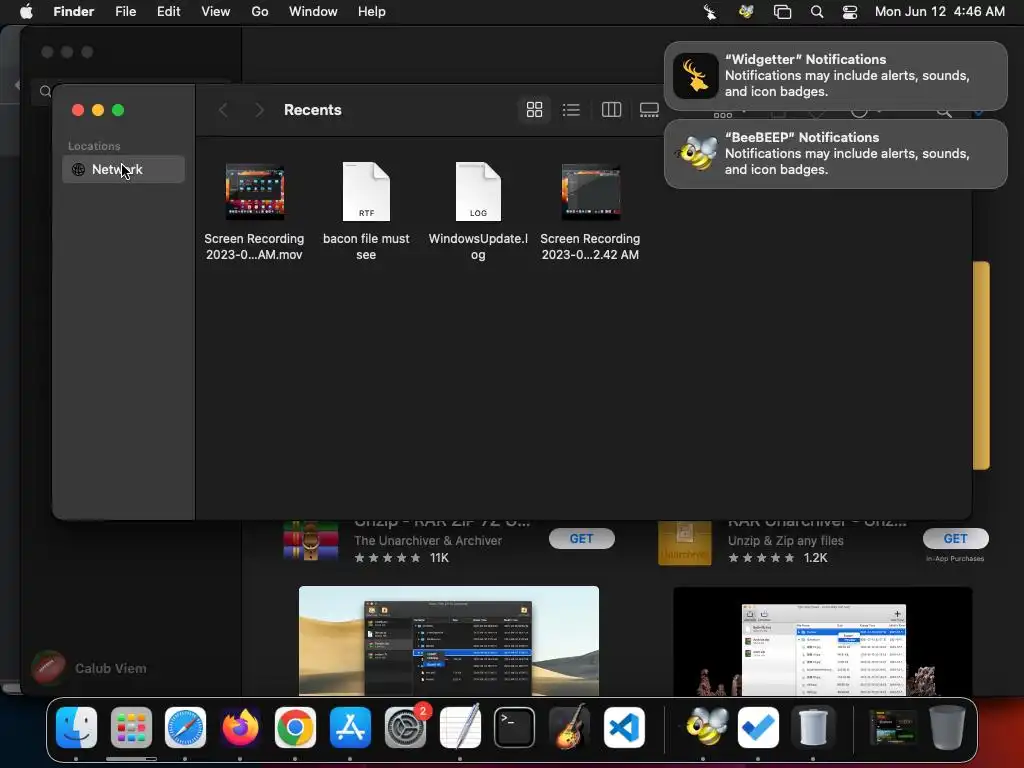Open Spotlight search in menu bar

(816, 12)
